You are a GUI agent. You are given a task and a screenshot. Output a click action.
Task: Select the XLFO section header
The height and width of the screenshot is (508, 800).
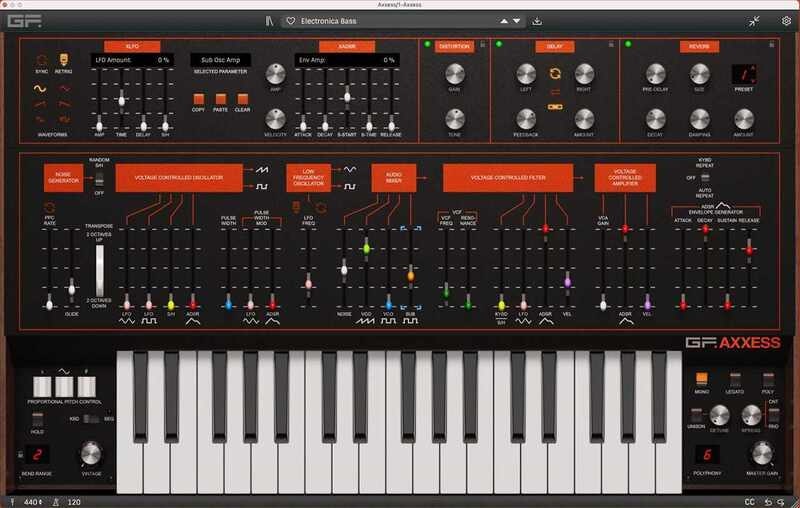click(x=132, y=45)
